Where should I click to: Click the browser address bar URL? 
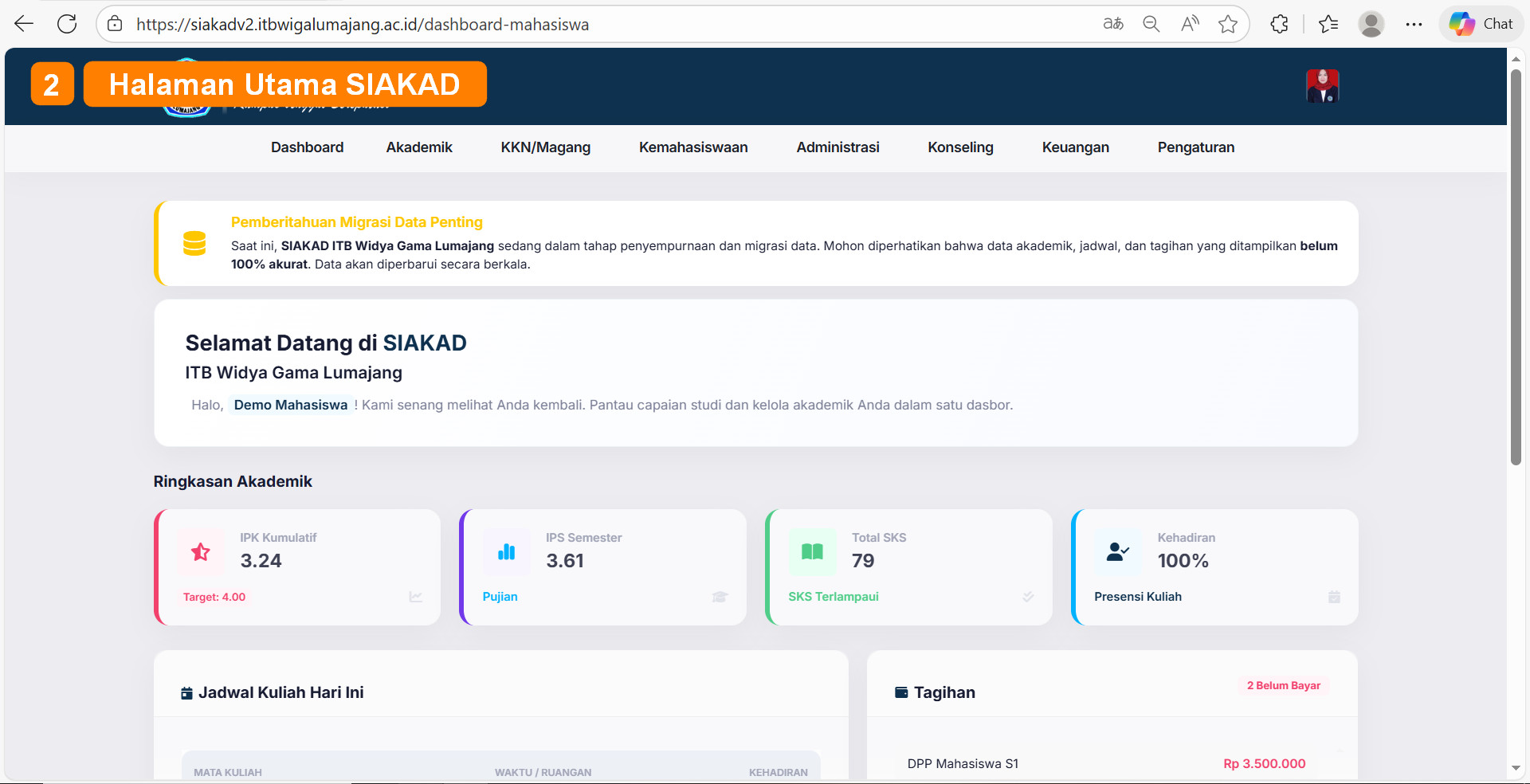[x=363, y=25]
